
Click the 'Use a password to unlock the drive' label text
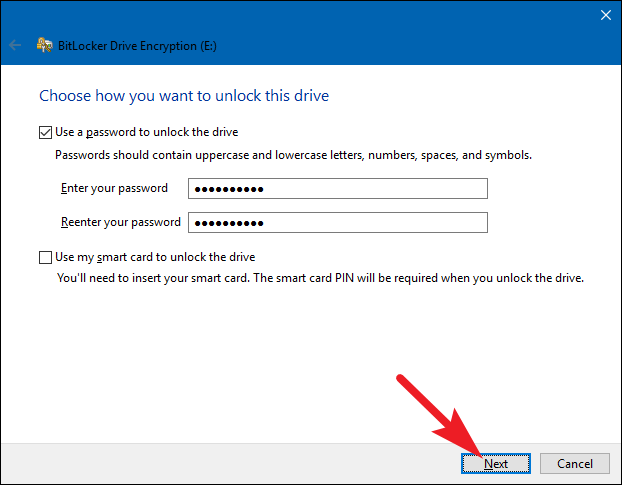[146, 132]
